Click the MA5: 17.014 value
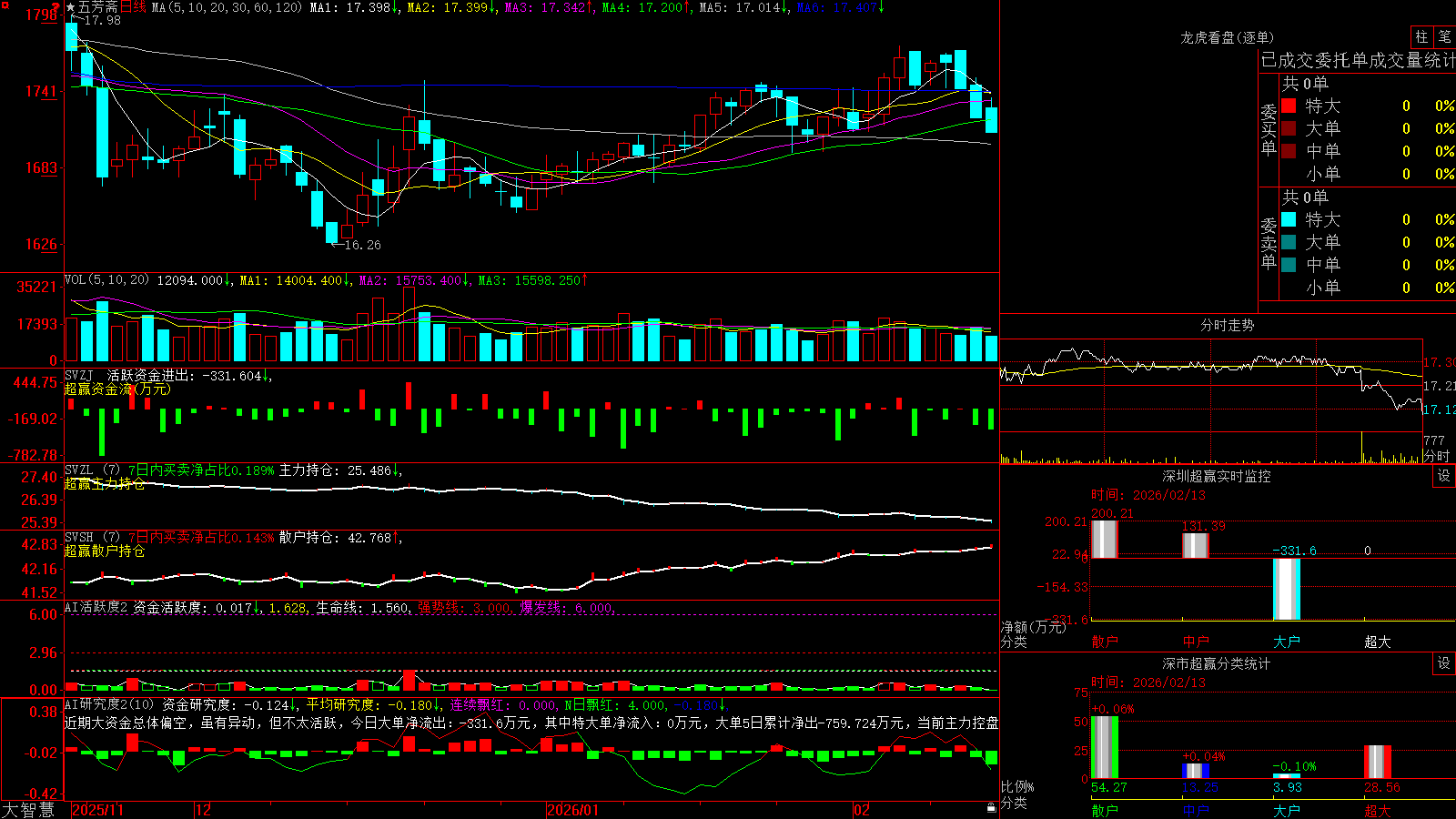This screenshot has height=819, width=1456. pyautogui.click(x=743, y=7)
